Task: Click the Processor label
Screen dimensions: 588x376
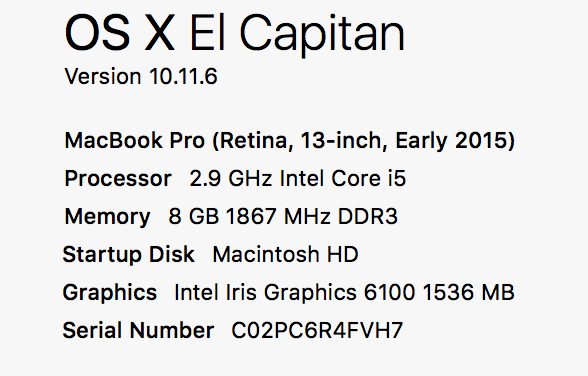Action: (118, 178)
